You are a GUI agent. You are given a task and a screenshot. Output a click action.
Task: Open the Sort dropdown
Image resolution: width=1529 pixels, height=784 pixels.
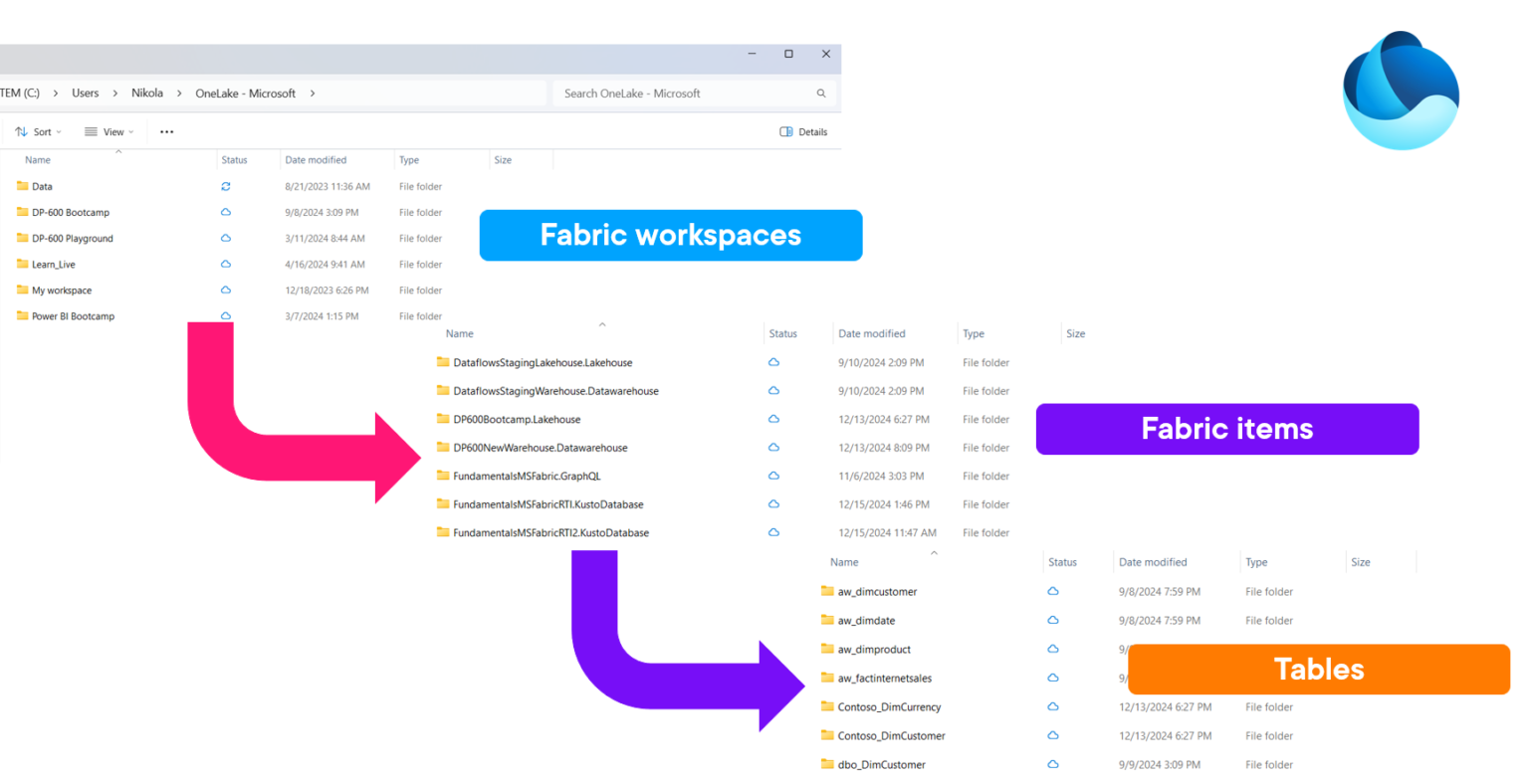[x=38, y=131]
